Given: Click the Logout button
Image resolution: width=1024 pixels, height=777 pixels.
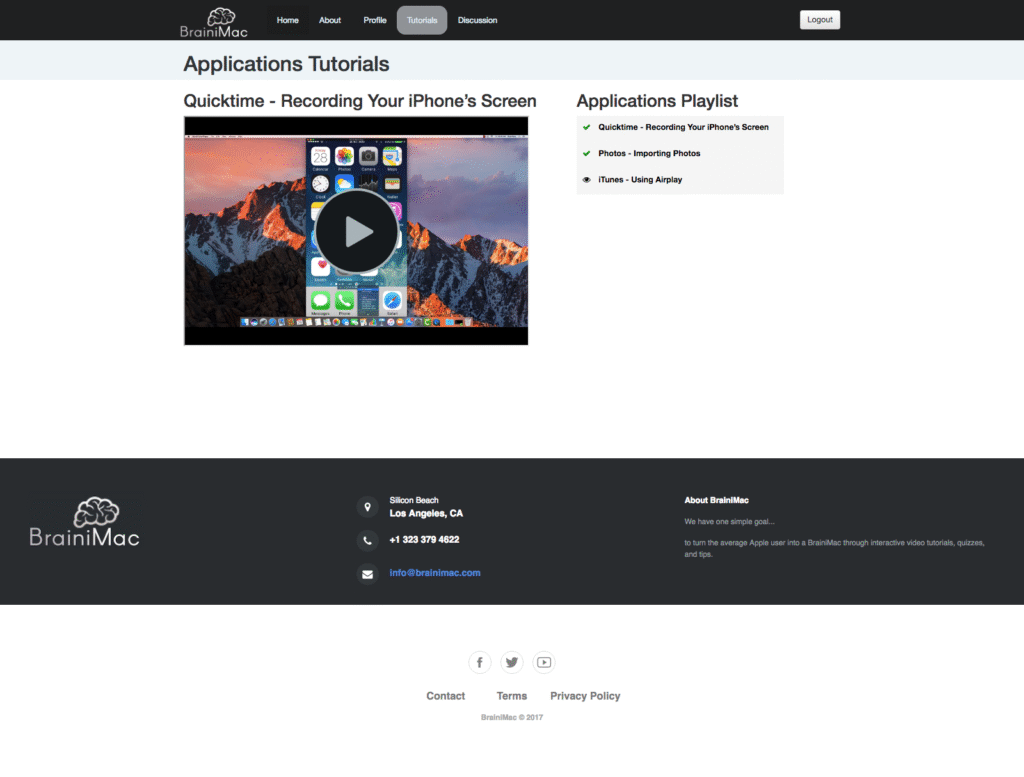Looking at the screenshot, I should pyautogui.click(x=820, y=20).
